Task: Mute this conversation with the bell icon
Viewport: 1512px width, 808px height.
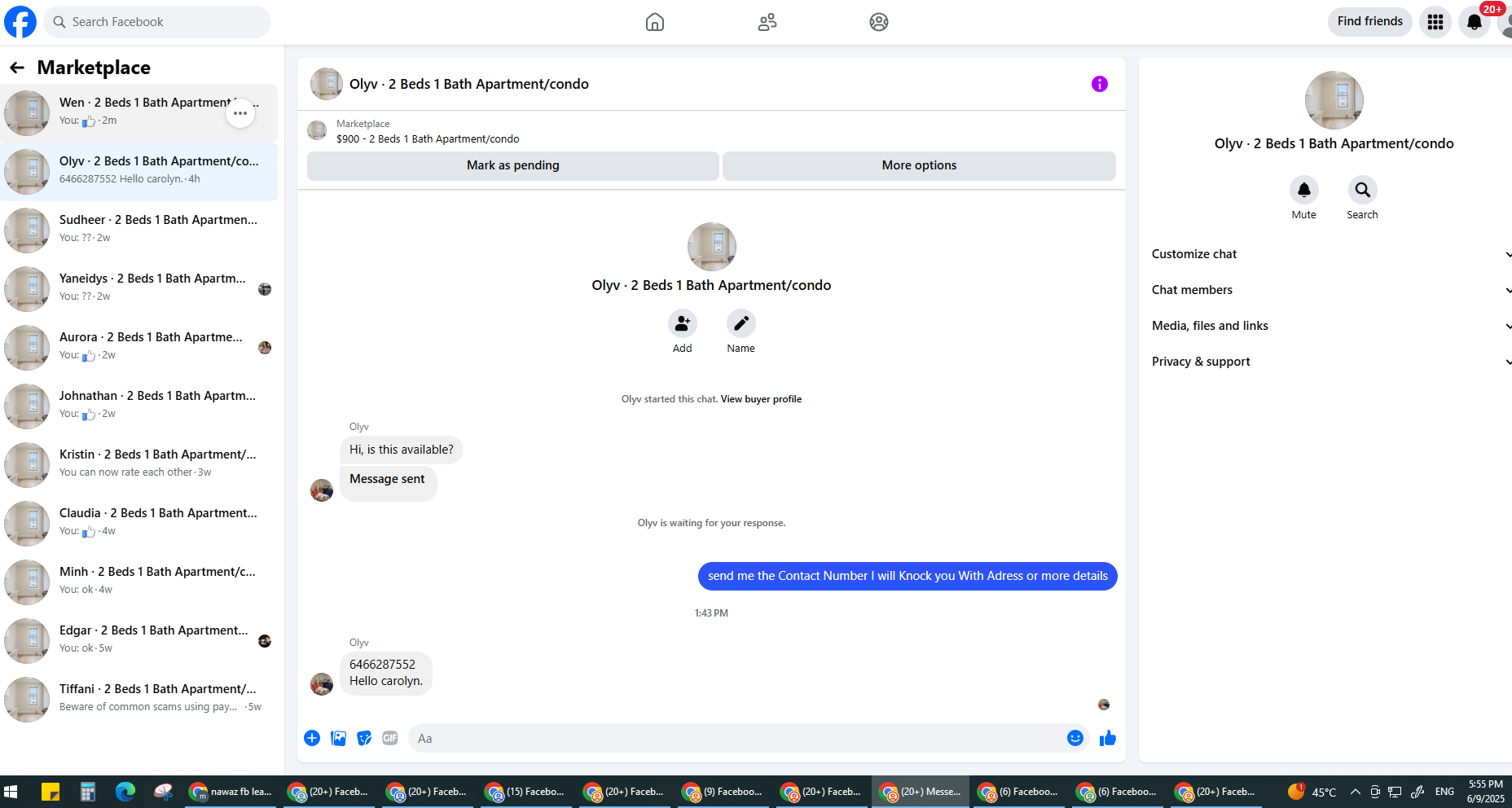Action: [x=1304, y=190]
